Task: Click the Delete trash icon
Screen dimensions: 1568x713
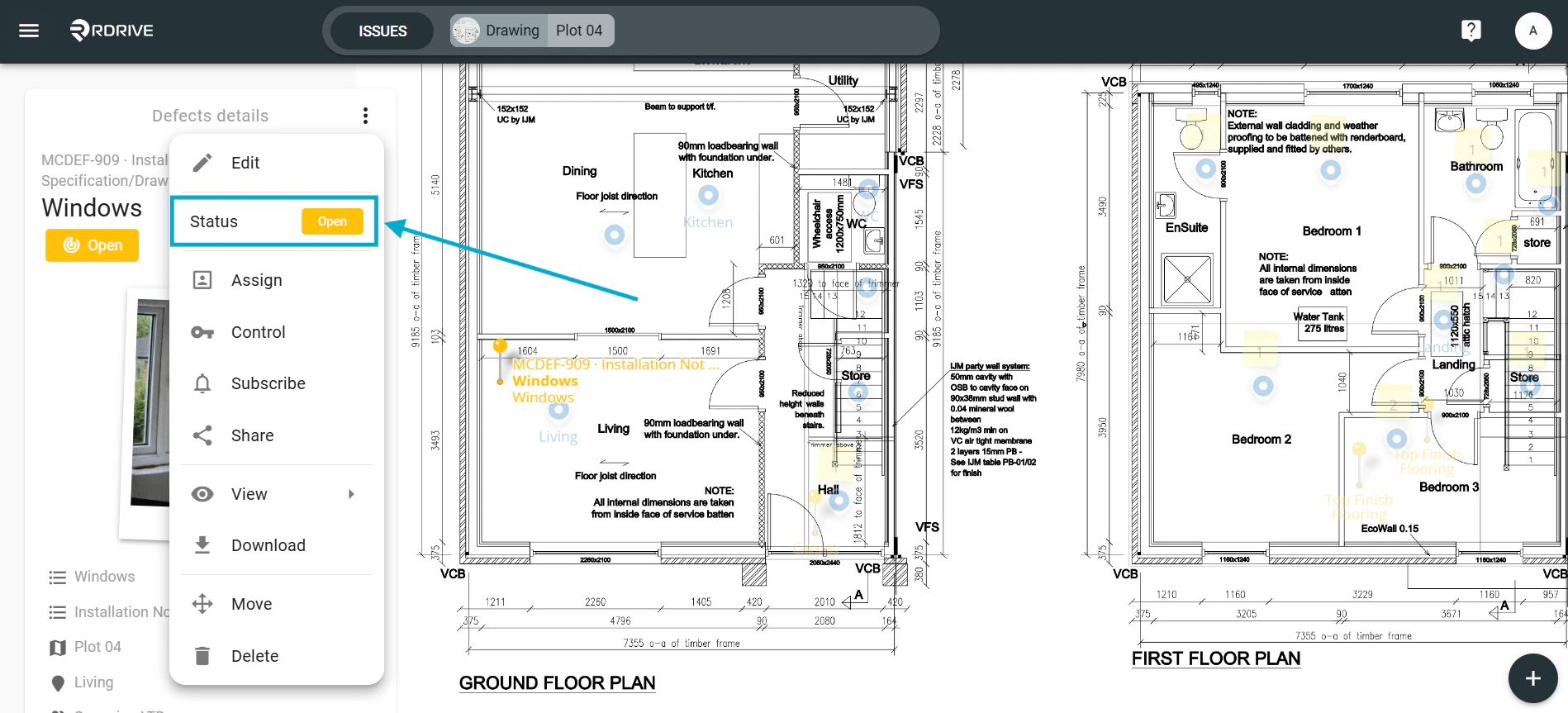Action: pos(202,656)
